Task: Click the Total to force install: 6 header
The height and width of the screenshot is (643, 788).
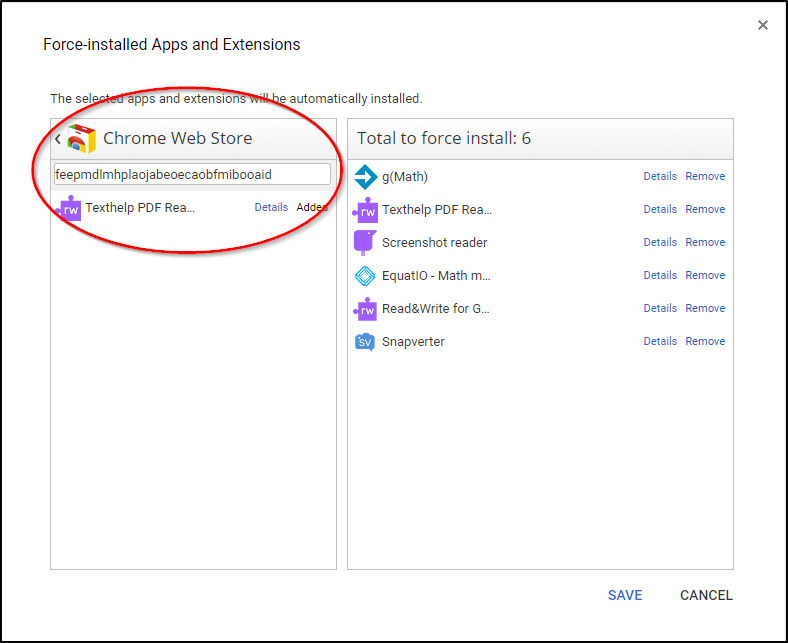Action: (x=444, y=138)
